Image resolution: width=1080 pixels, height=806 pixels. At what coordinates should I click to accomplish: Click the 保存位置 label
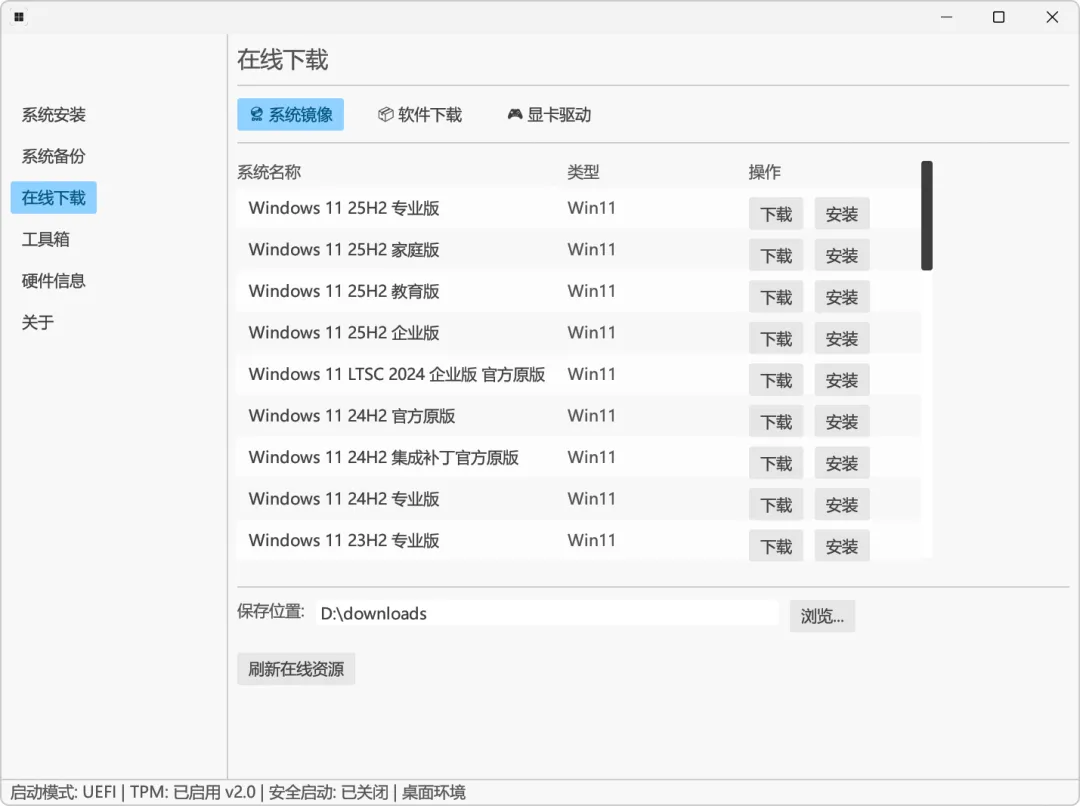[271, 611]
